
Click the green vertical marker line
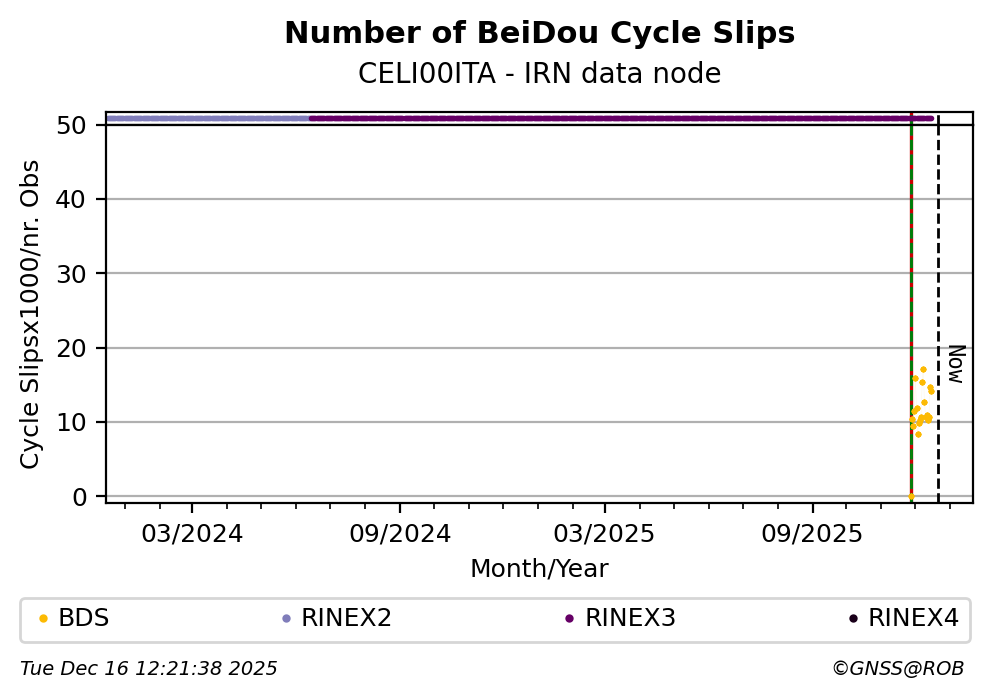[911, 300]
